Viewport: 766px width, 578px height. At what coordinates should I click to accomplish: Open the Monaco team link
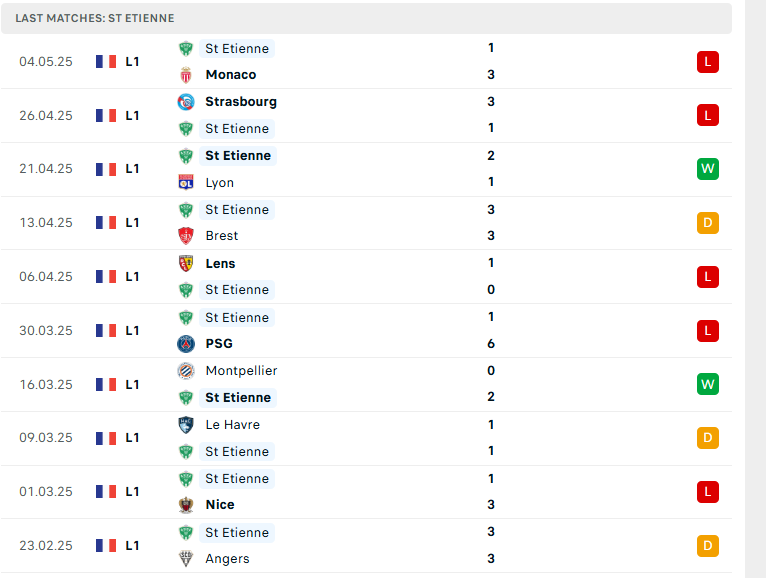pyautogui.click(x=231, y=75)
